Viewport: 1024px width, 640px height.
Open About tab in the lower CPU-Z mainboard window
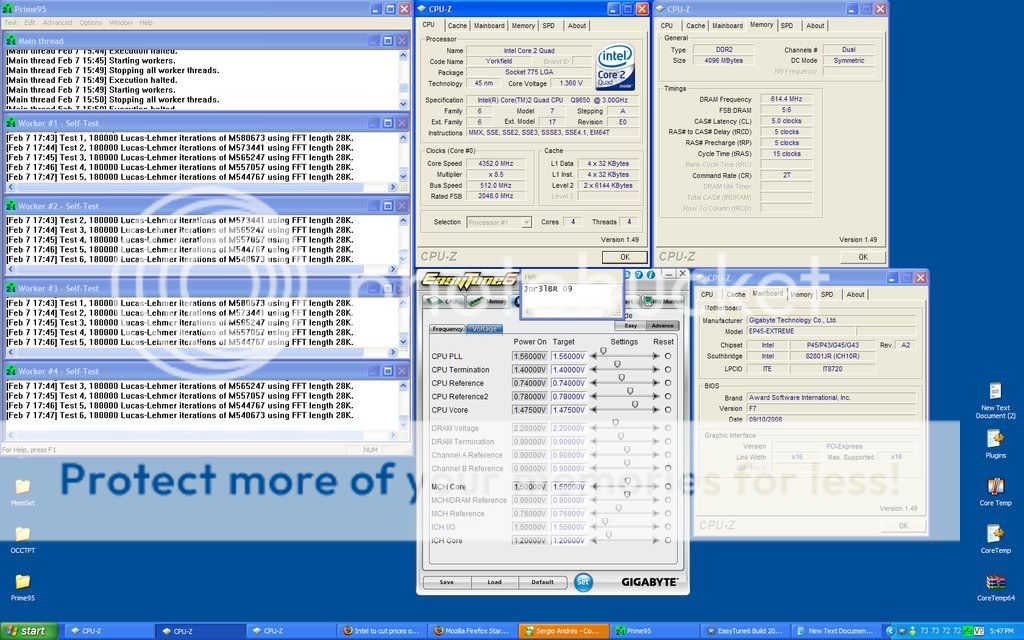(855, 295)
